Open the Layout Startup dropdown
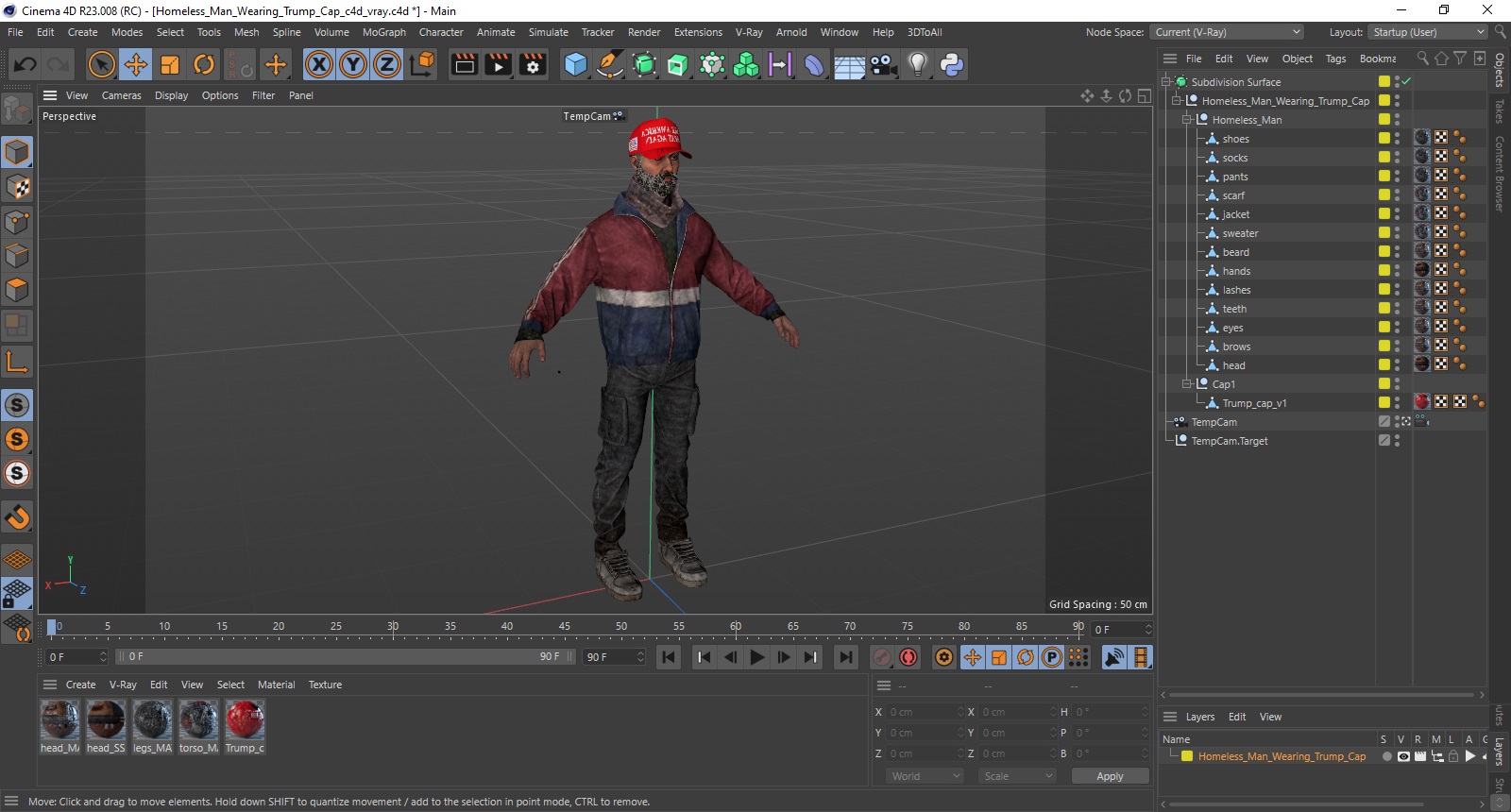Image resolution: width=1511 pixels, height=812 pixels. pyautogui.click(x=1428, y=32)
